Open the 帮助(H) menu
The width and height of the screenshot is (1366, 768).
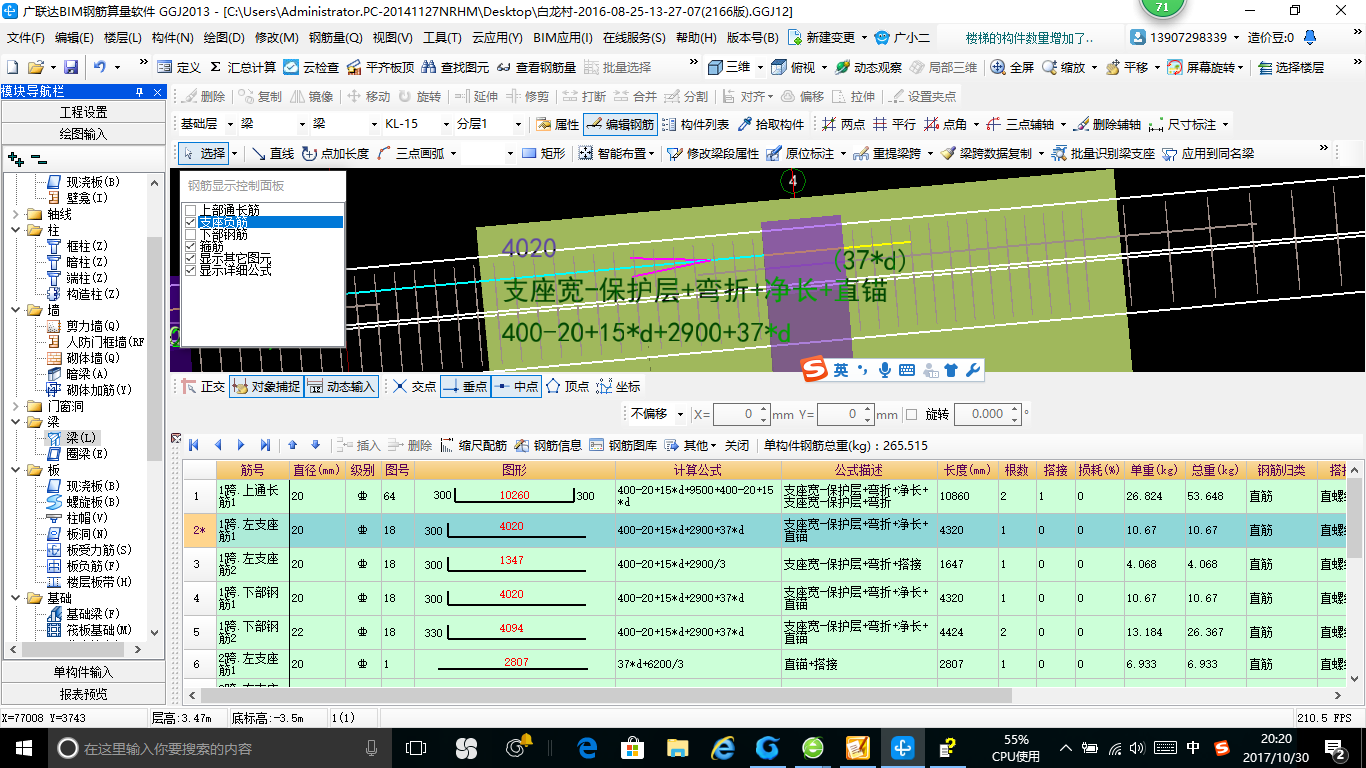click(x=696, y=38)
